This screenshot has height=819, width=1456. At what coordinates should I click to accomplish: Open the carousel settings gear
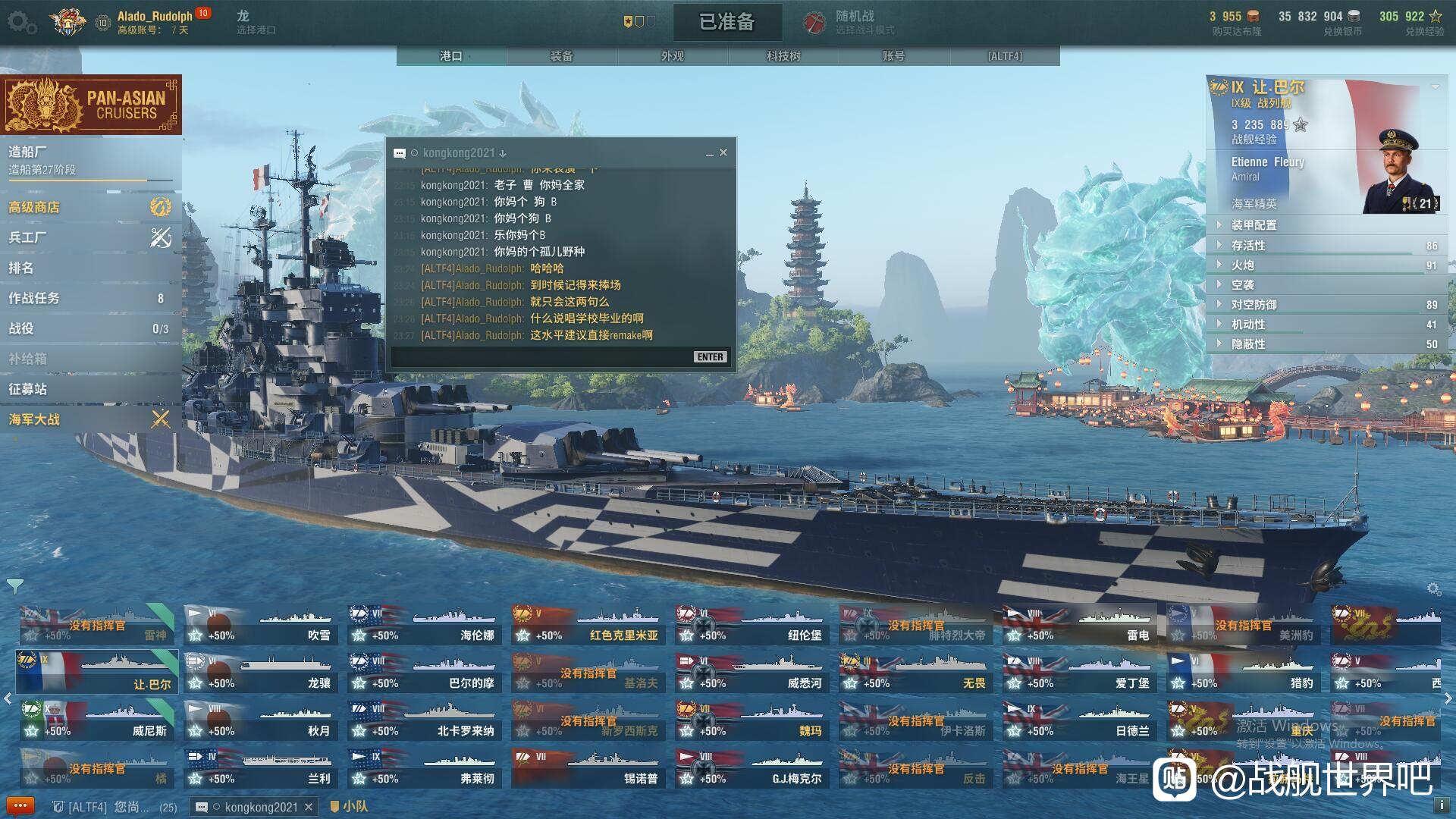pyautogui.click(x=1433, y=589)
